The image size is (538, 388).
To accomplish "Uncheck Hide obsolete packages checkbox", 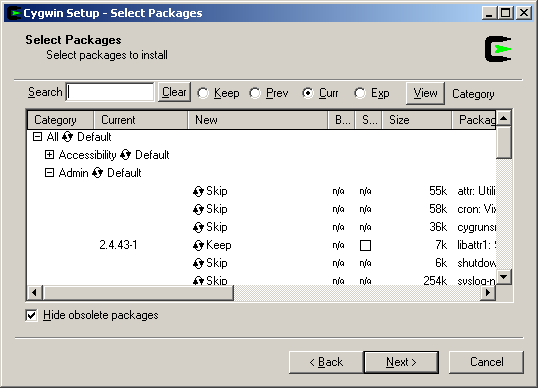I will 31,315.
